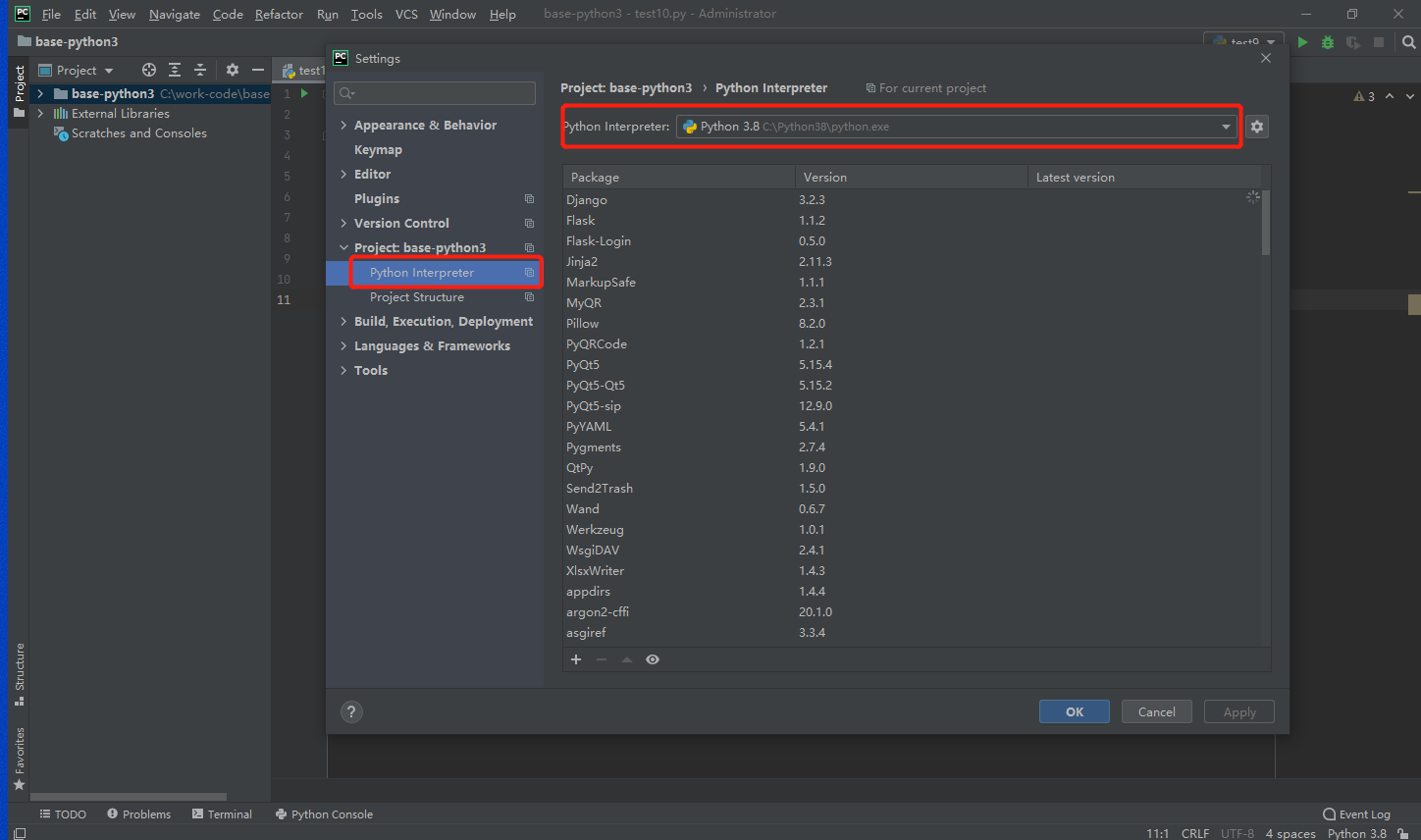Expand all items in Project panel
1421x840 pixels.
point(175,70)
